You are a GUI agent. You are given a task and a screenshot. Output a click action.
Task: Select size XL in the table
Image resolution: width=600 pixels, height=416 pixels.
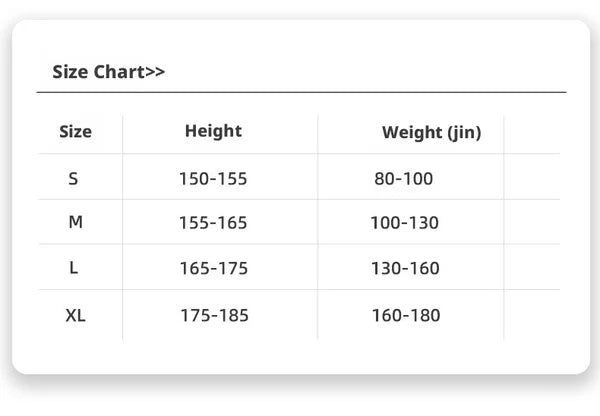75,316
